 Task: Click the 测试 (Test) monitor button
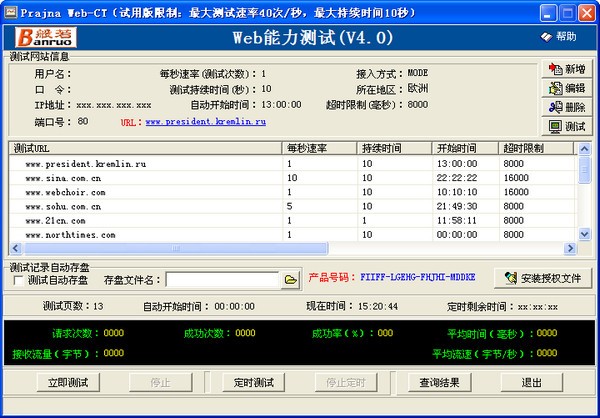tap(567, 126)
